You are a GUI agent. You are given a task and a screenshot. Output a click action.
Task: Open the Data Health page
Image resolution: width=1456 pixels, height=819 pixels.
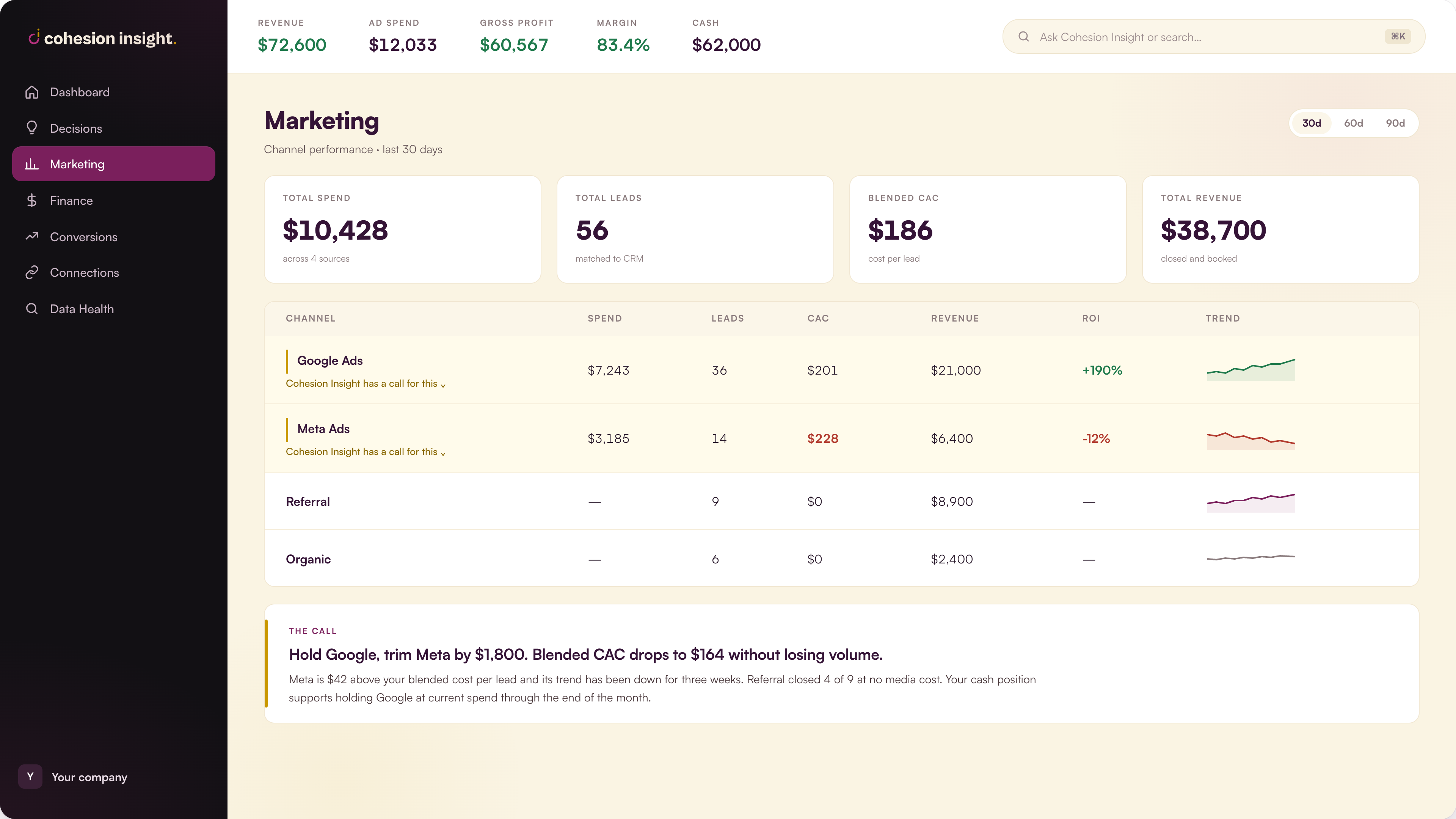(114, 309)
